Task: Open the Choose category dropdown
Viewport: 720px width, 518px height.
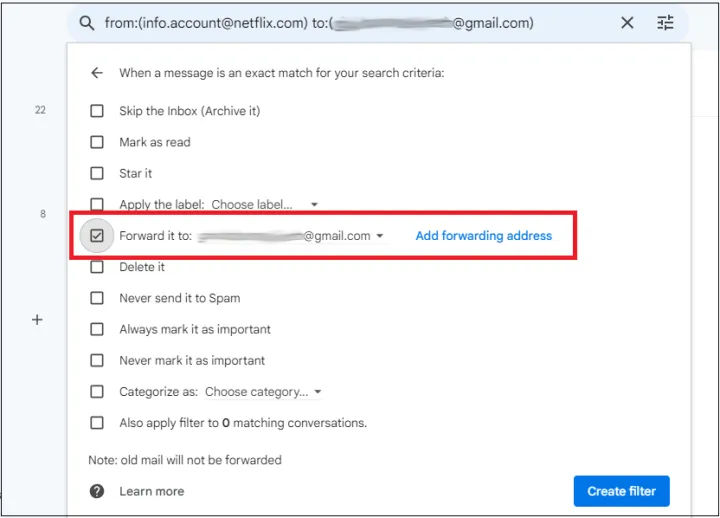Action: coord(264,392)
